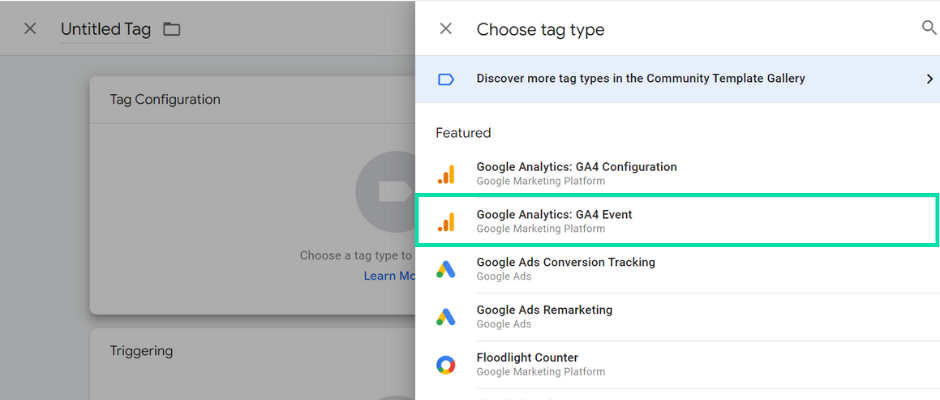Screen dimensions: 940x400
Task: Click the folder icon beside Untitled Tag
Action: [x=172, y=29]
